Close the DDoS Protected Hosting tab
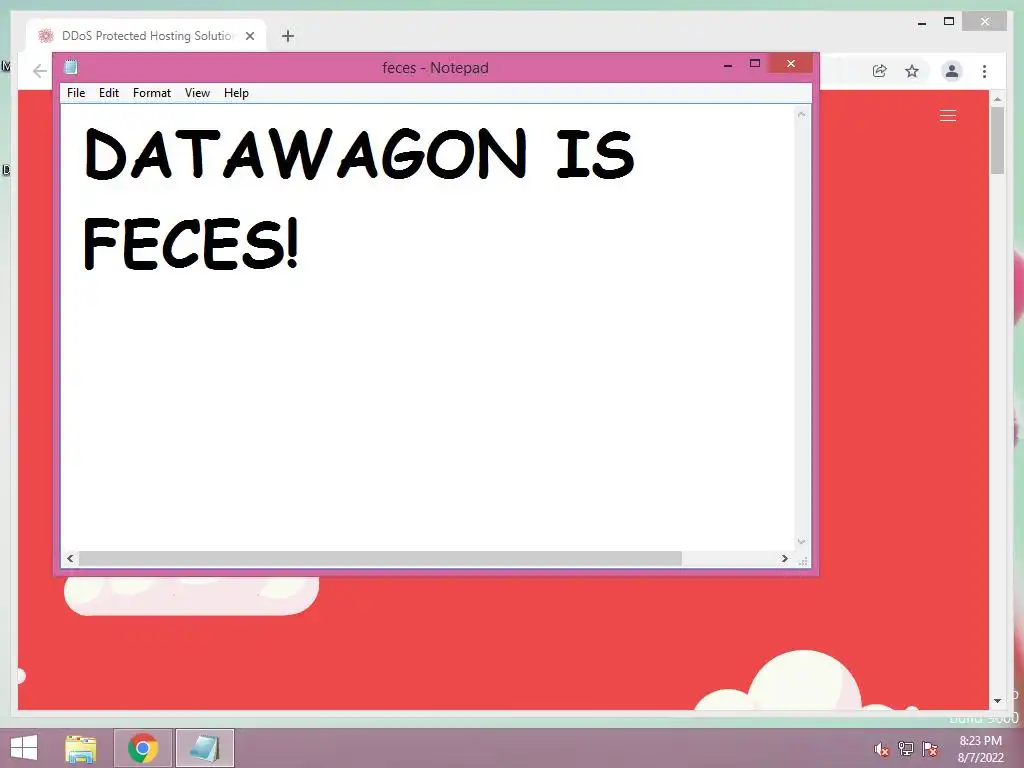The width and height of the screenshot is (1024, 768). (249, 36)
